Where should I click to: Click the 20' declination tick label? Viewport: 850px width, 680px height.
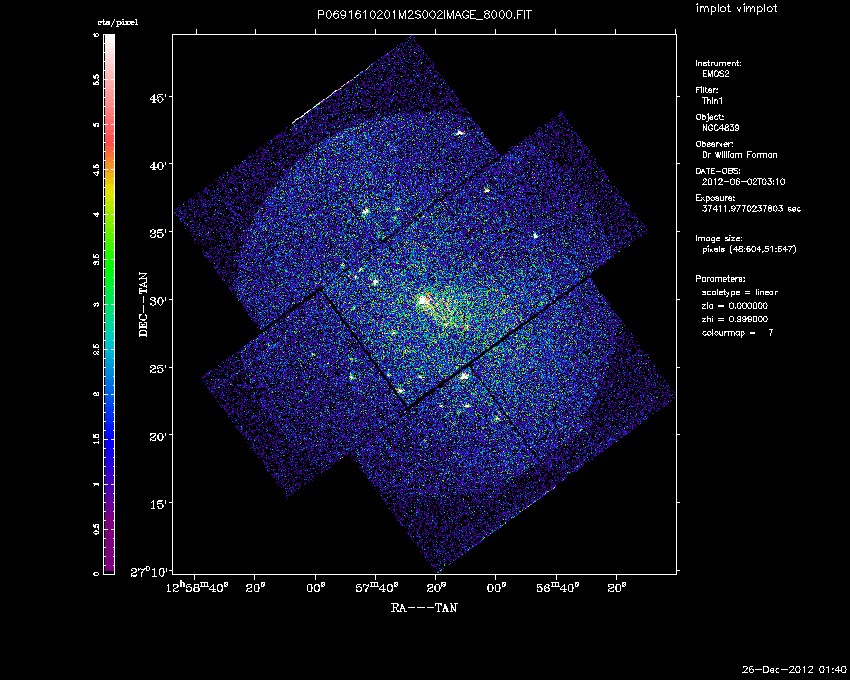(159, 435)
